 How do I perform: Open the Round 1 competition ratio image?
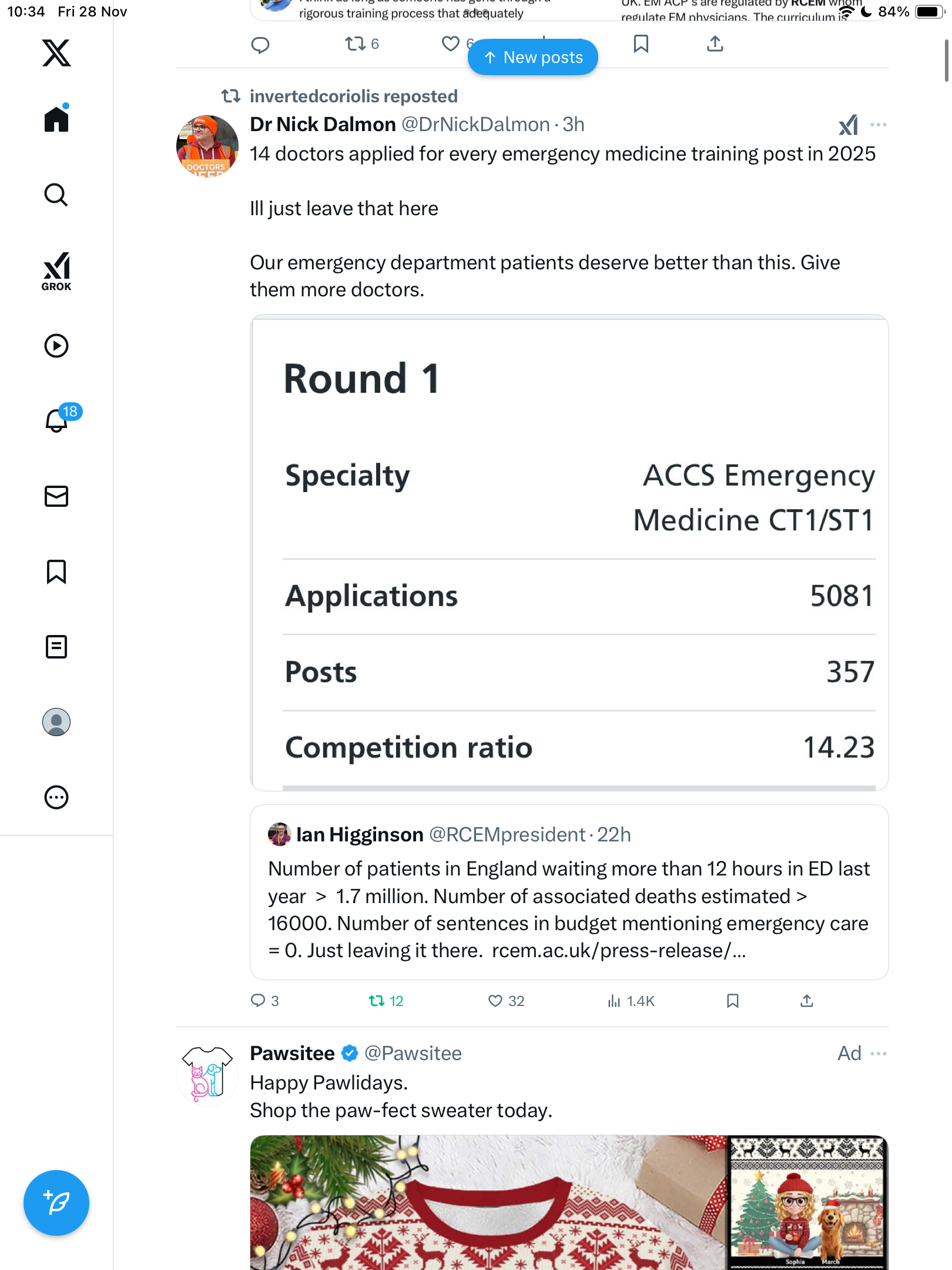click(x=569, y=553)
